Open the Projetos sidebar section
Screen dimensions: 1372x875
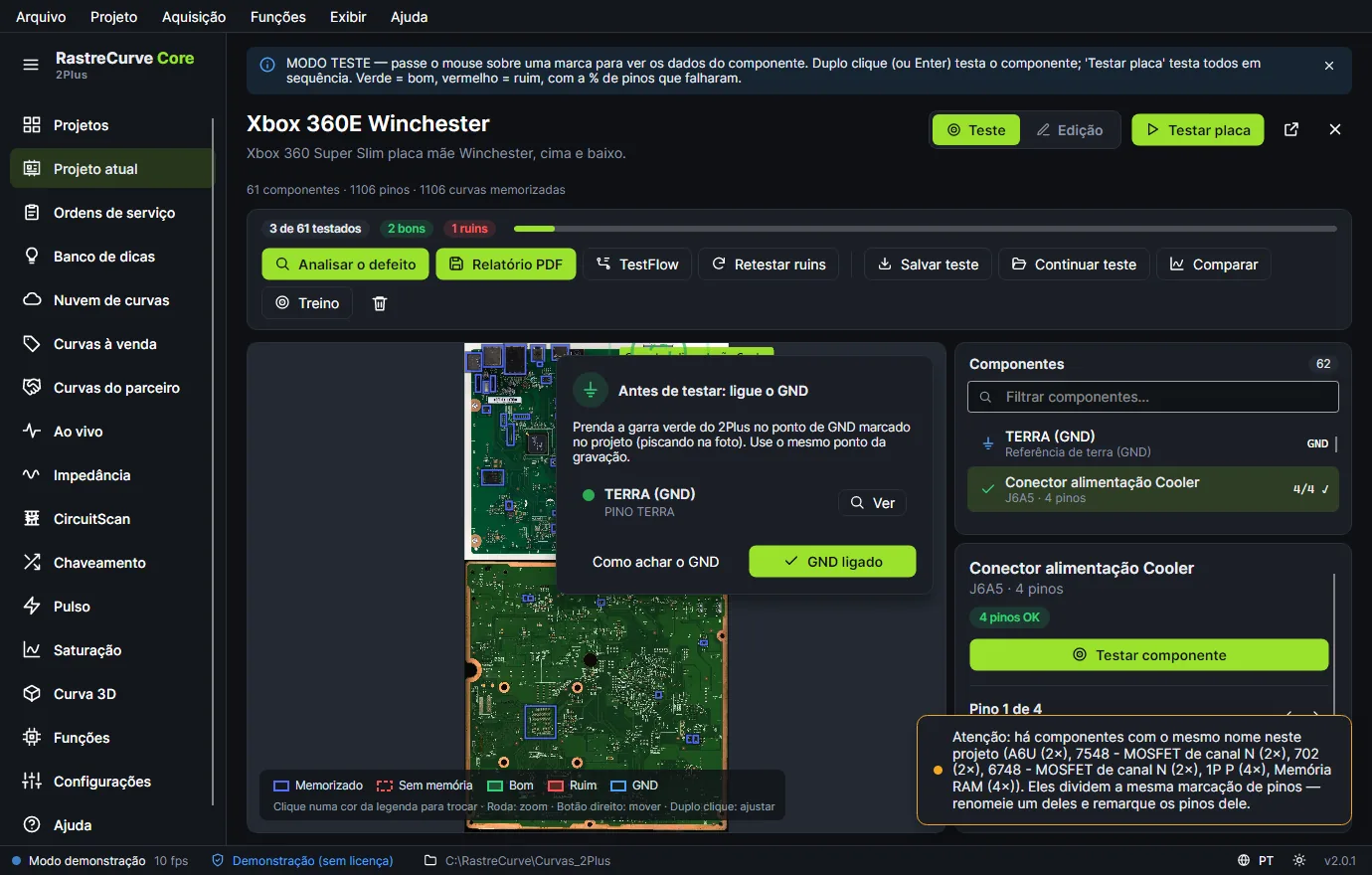111,125
